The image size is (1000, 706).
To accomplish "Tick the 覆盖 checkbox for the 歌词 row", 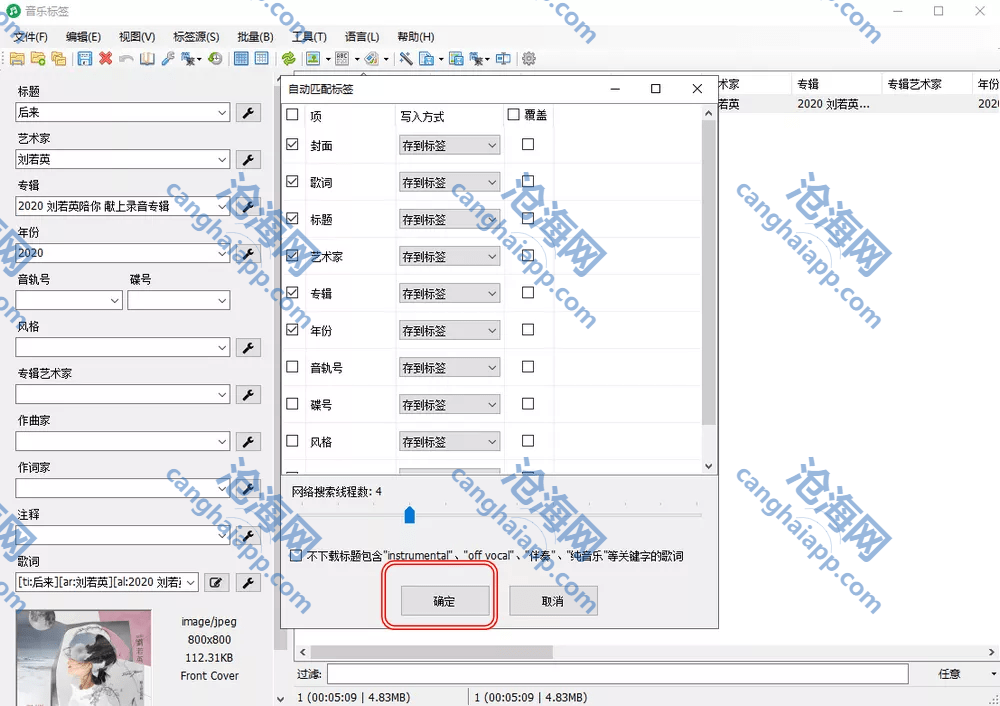I will pyautogui.click(x=528, y=182).
